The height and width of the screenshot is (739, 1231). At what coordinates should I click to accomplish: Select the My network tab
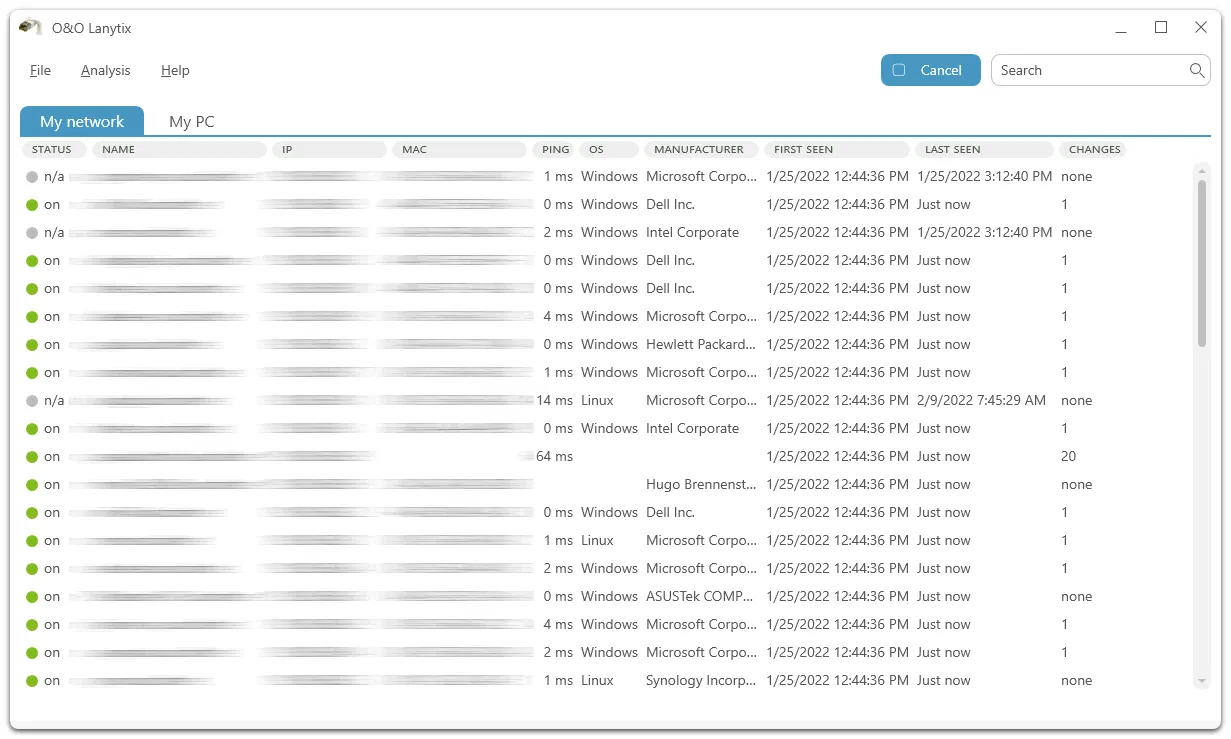pyautogui.click(x=82, y=121)
